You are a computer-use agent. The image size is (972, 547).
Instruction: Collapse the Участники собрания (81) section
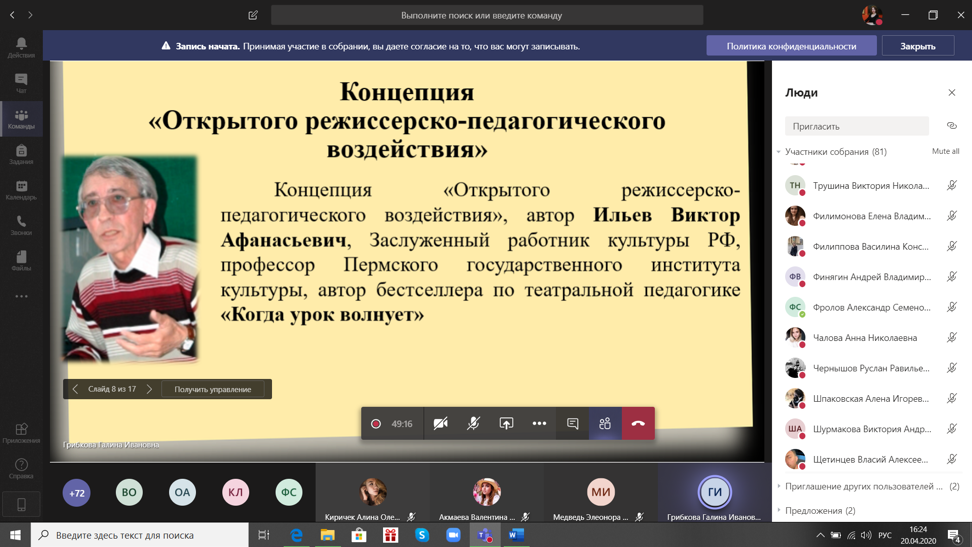pos(779,152)
